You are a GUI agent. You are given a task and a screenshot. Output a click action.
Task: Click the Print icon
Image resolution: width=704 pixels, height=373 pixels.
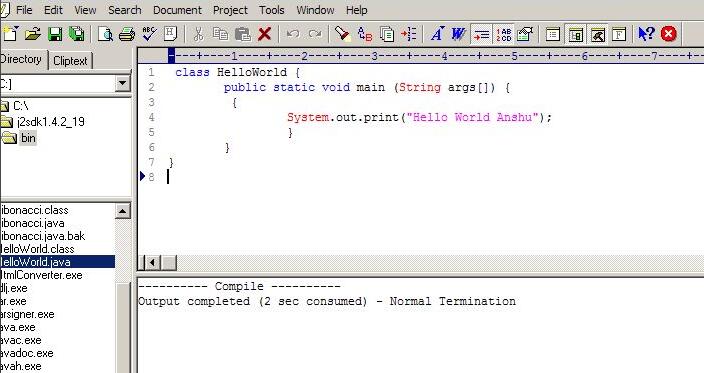127,34
